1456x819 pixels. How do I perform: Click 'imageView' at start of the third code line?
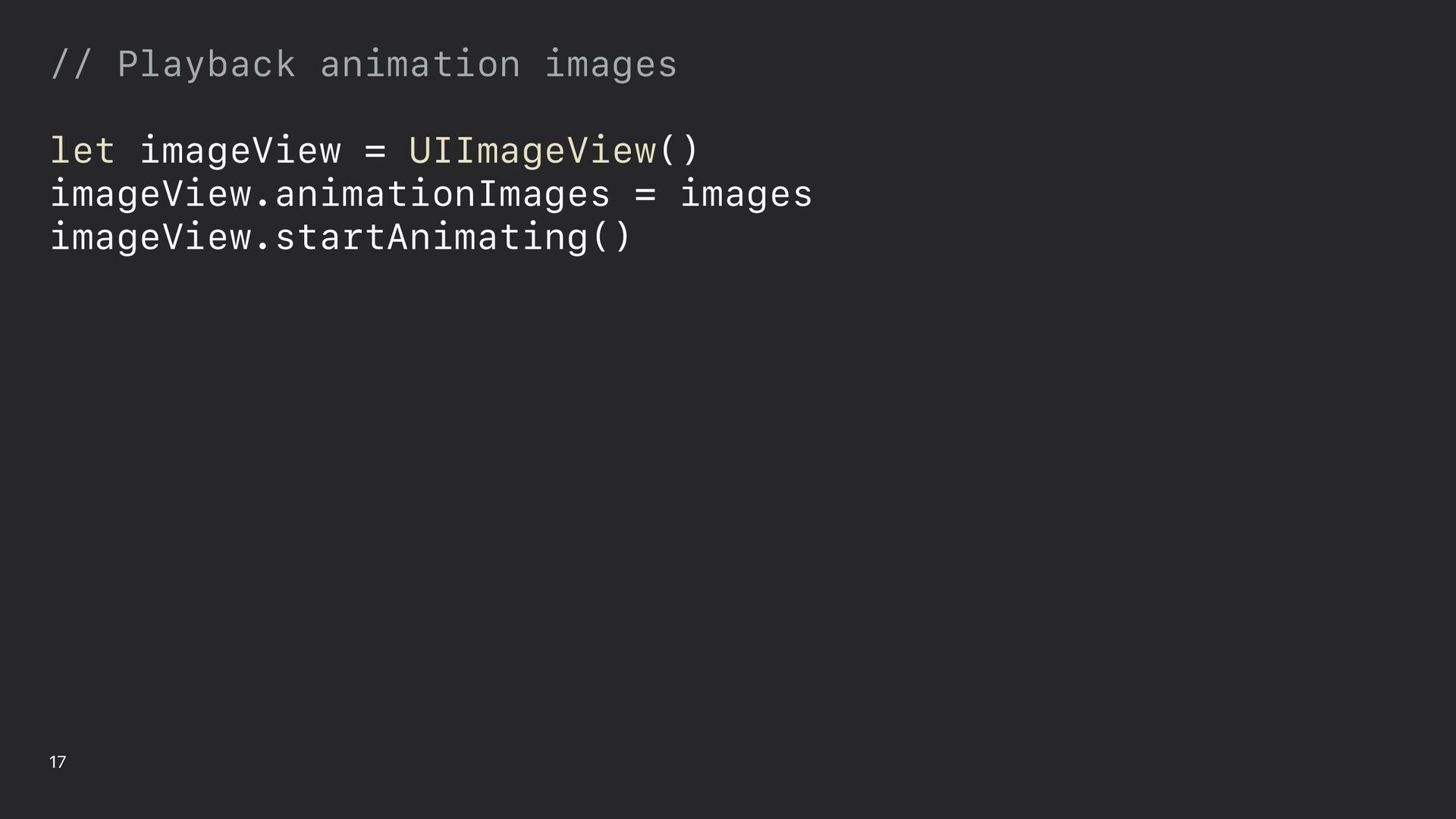(x=151, y=237)
